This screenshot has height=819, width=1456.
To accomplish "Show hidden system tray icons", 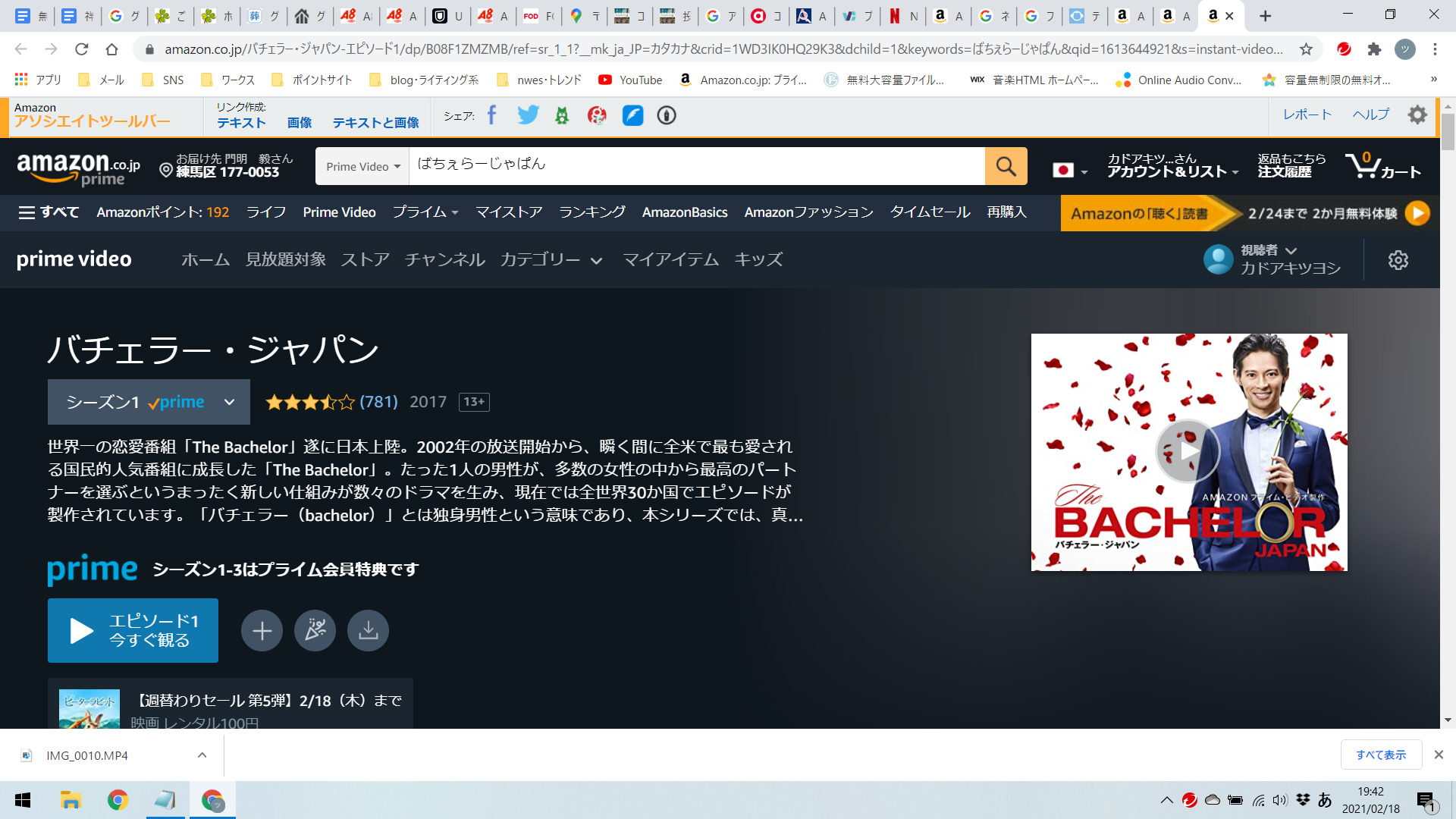I will (1166, 800).
